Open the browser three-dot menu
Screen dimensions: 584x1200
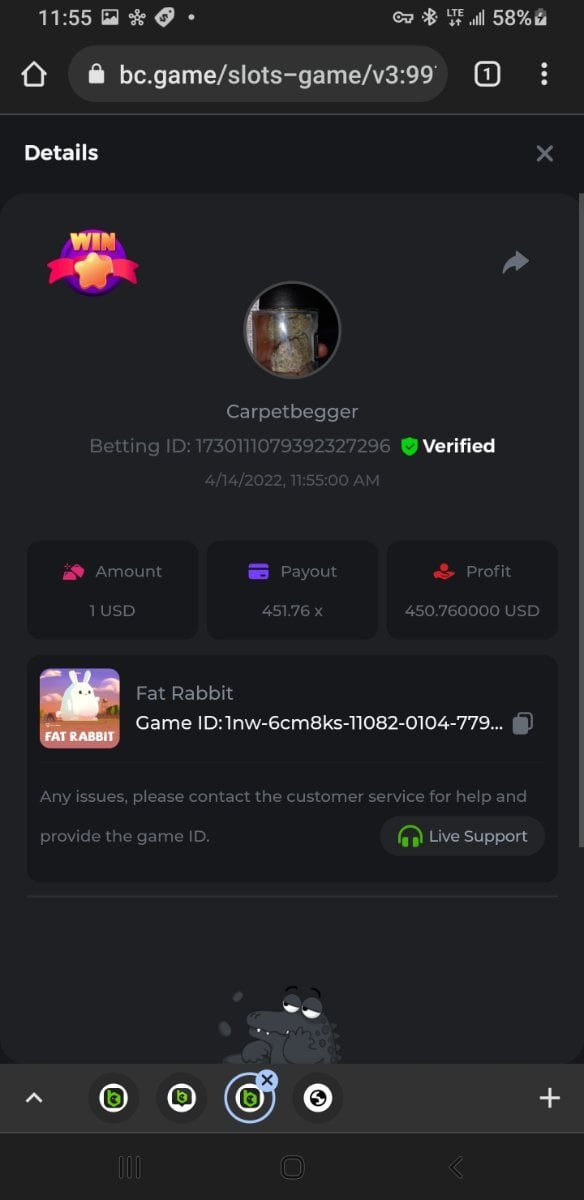pos(544,74)
